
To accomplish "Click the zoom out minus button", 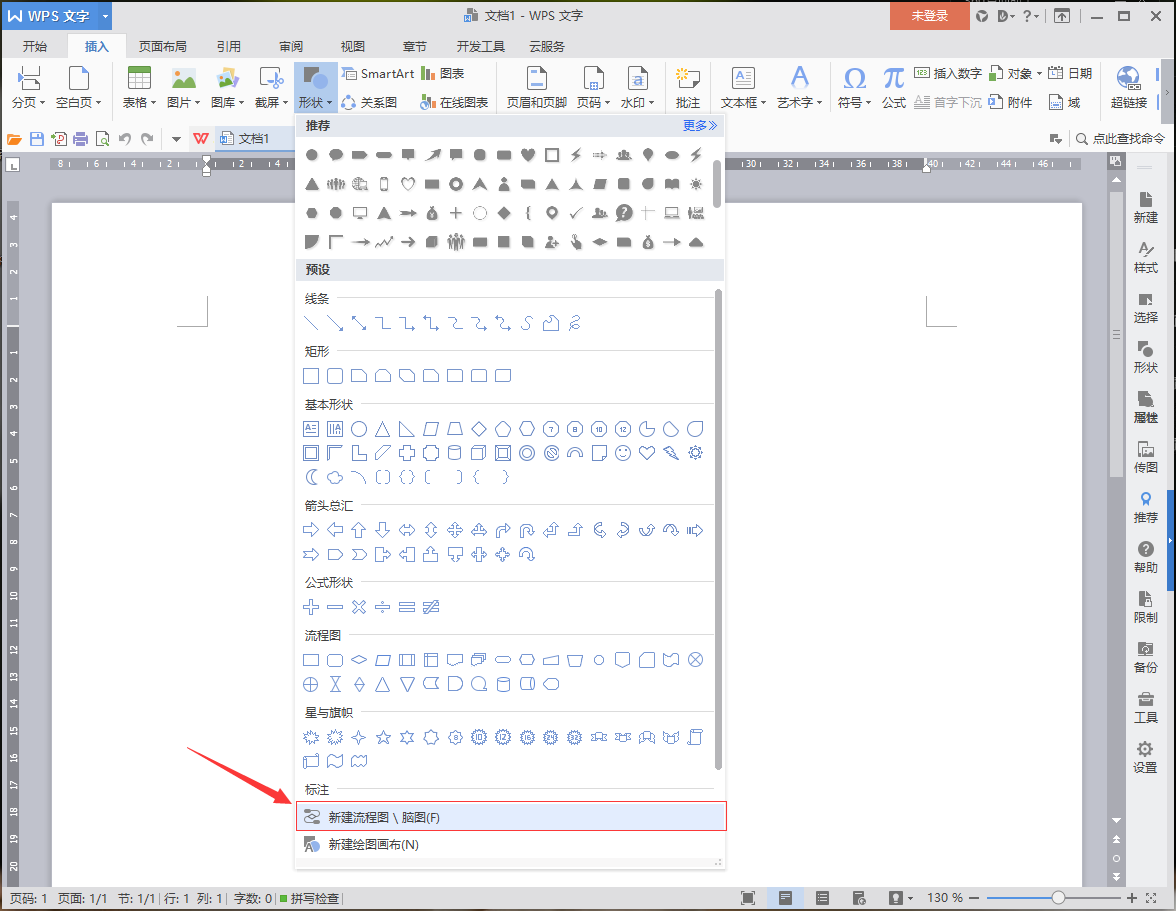I will pos(974,898).
